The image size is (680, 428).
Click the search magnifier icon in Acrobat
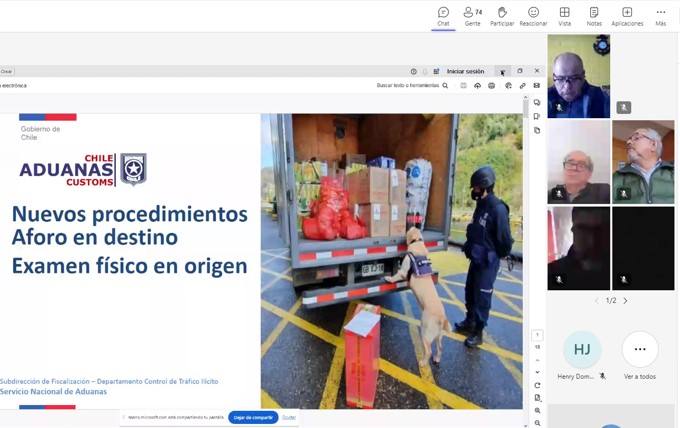[x=445, y=86]
